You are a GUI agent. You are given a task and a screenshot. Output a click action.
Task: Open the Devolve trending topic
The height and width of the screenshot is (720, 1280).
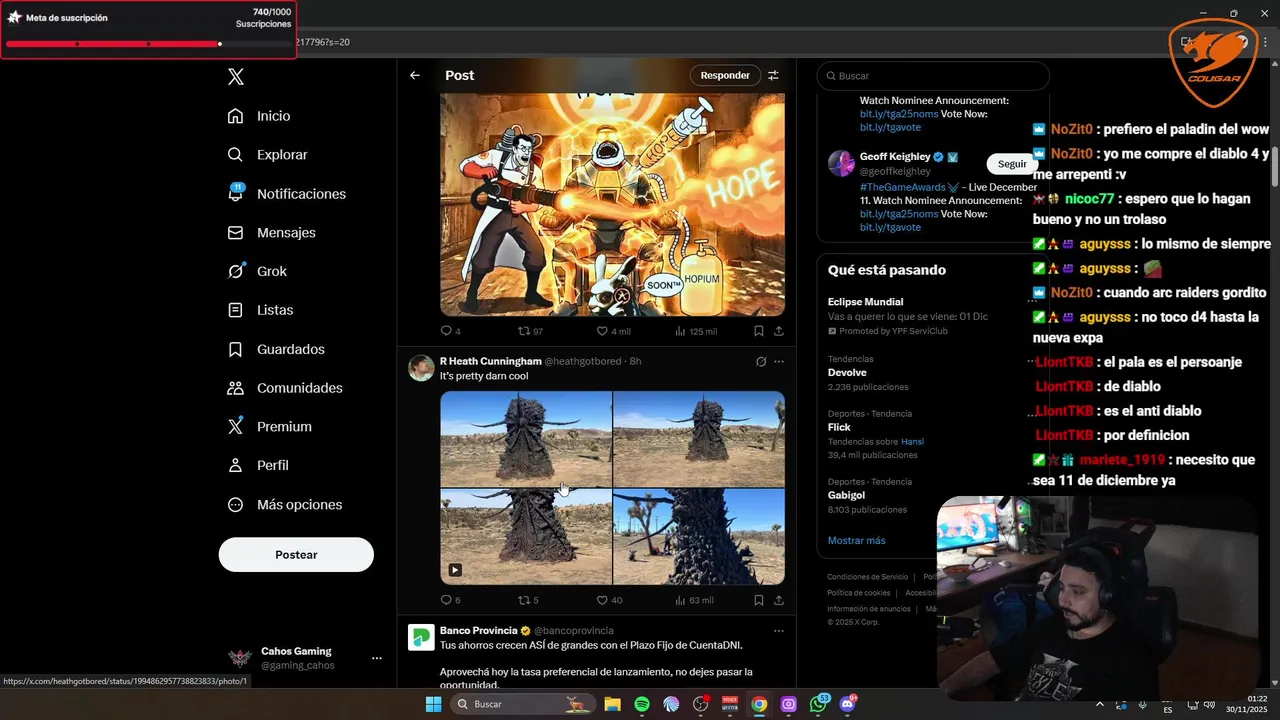pos(847,372)
